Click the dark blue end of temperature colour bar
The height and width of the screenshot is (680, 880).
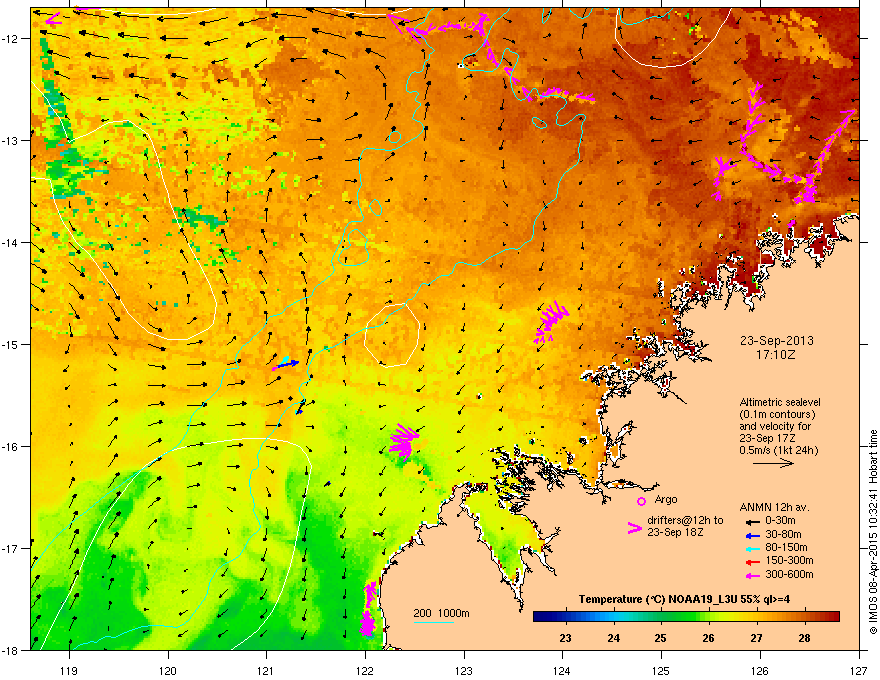coord(540,617)
